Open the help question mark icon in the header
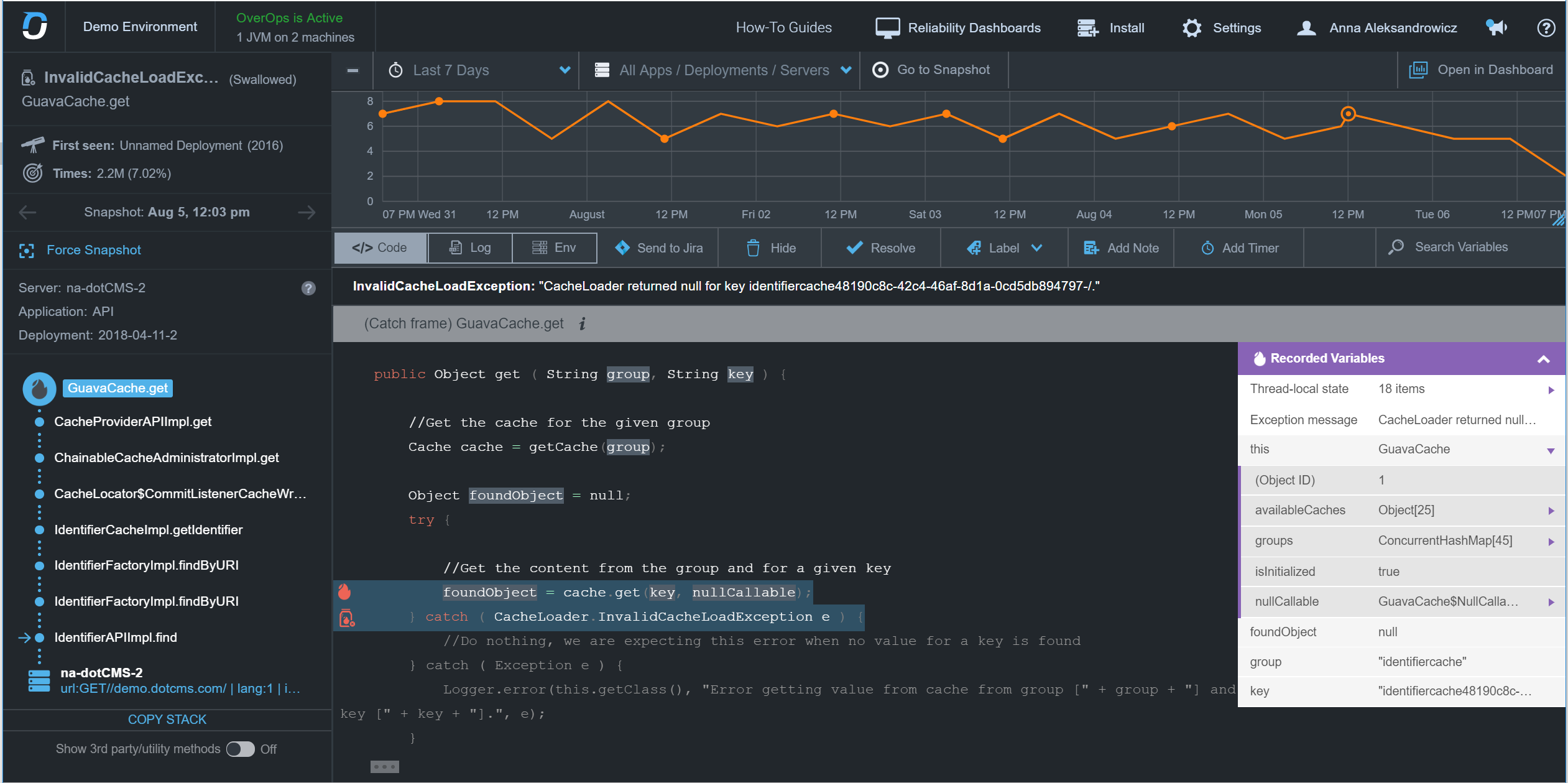 pyautogui.click(x=1546, y=27)
